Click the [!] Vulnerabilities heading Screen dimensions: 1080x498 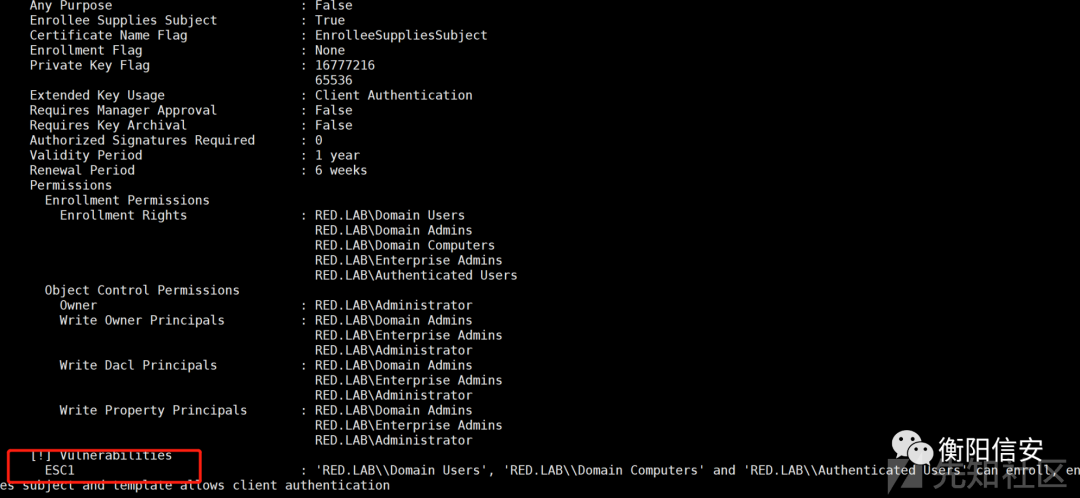101,455
